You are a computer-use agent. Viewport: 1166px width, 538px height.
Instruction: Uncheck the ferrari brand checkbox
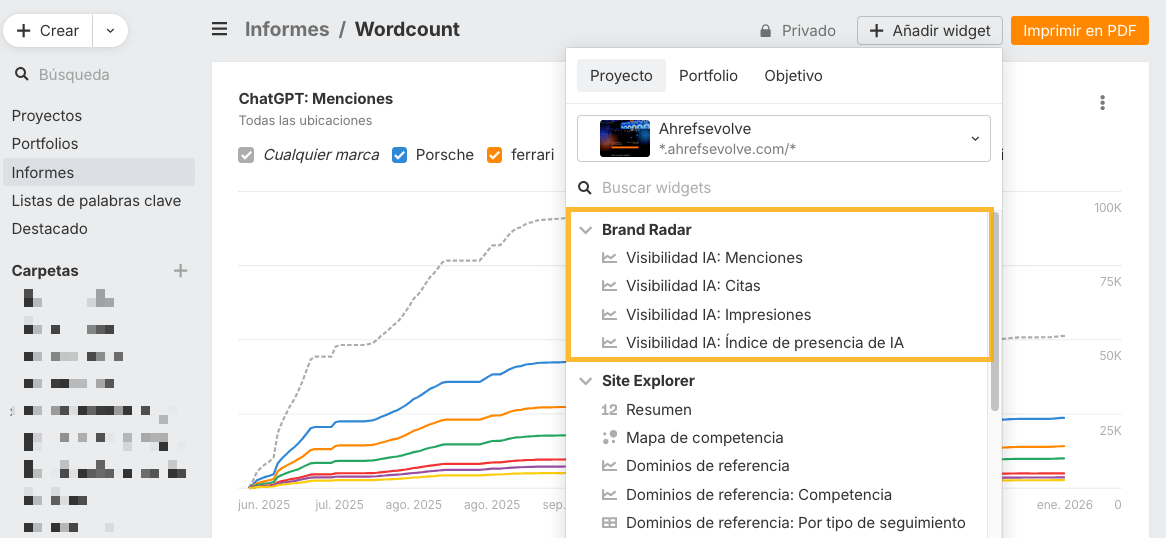pyautogui.click(x=494, y=155)
